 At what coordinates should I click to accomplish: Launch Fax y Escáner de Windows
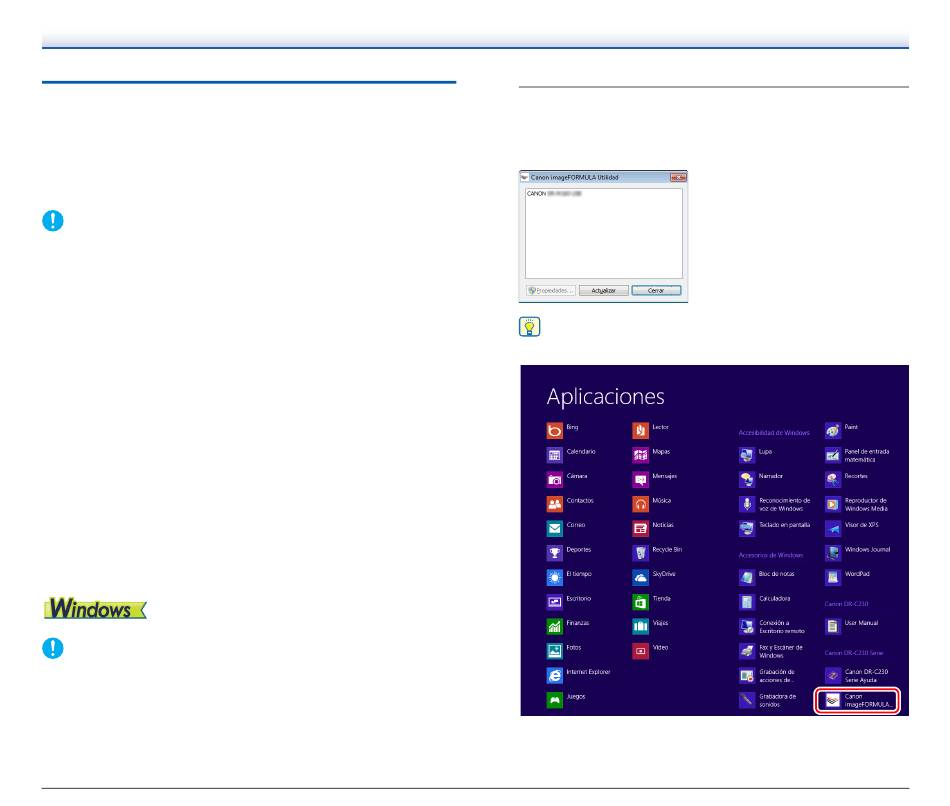(771, 651)
